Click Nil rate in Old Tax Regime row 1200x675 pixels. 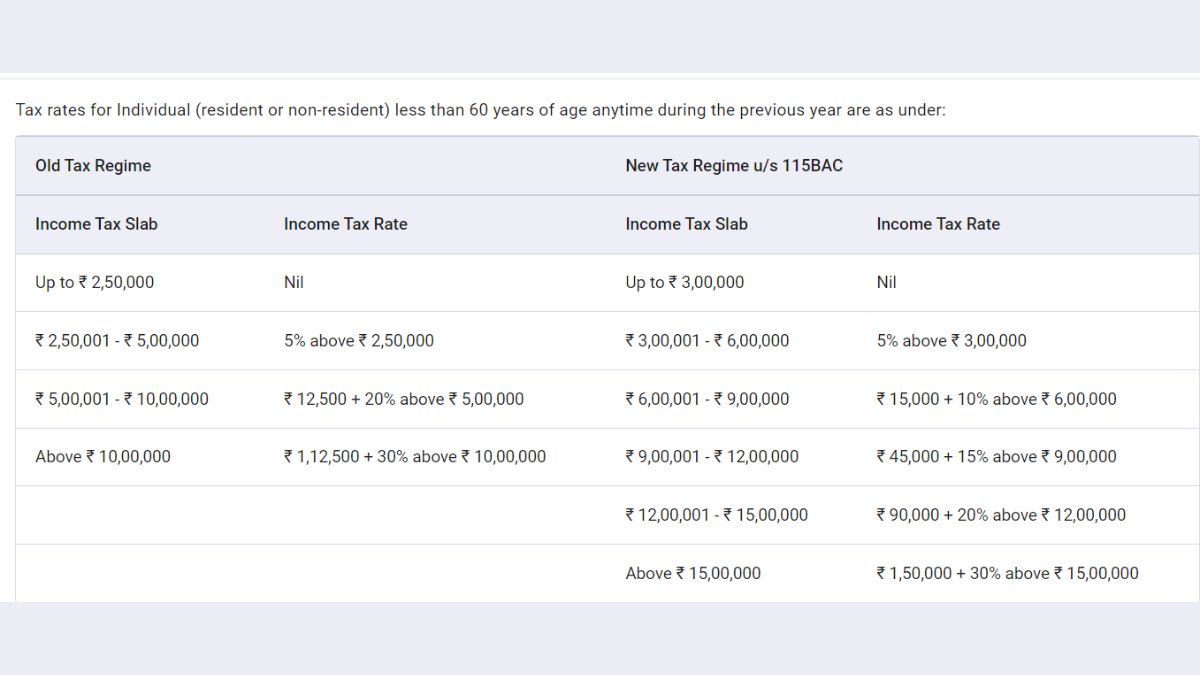click(293, 282)
